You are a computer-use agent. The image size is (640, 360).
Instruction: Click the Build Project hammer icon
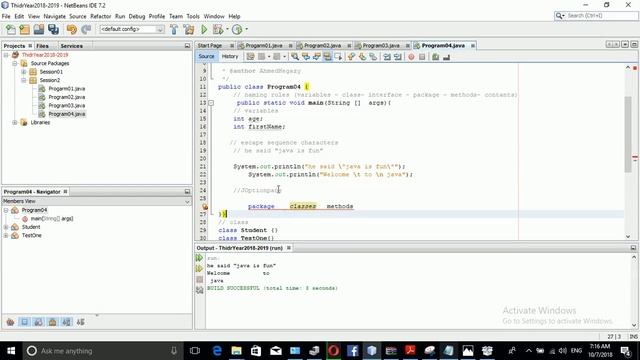click(x=174, y=29)
